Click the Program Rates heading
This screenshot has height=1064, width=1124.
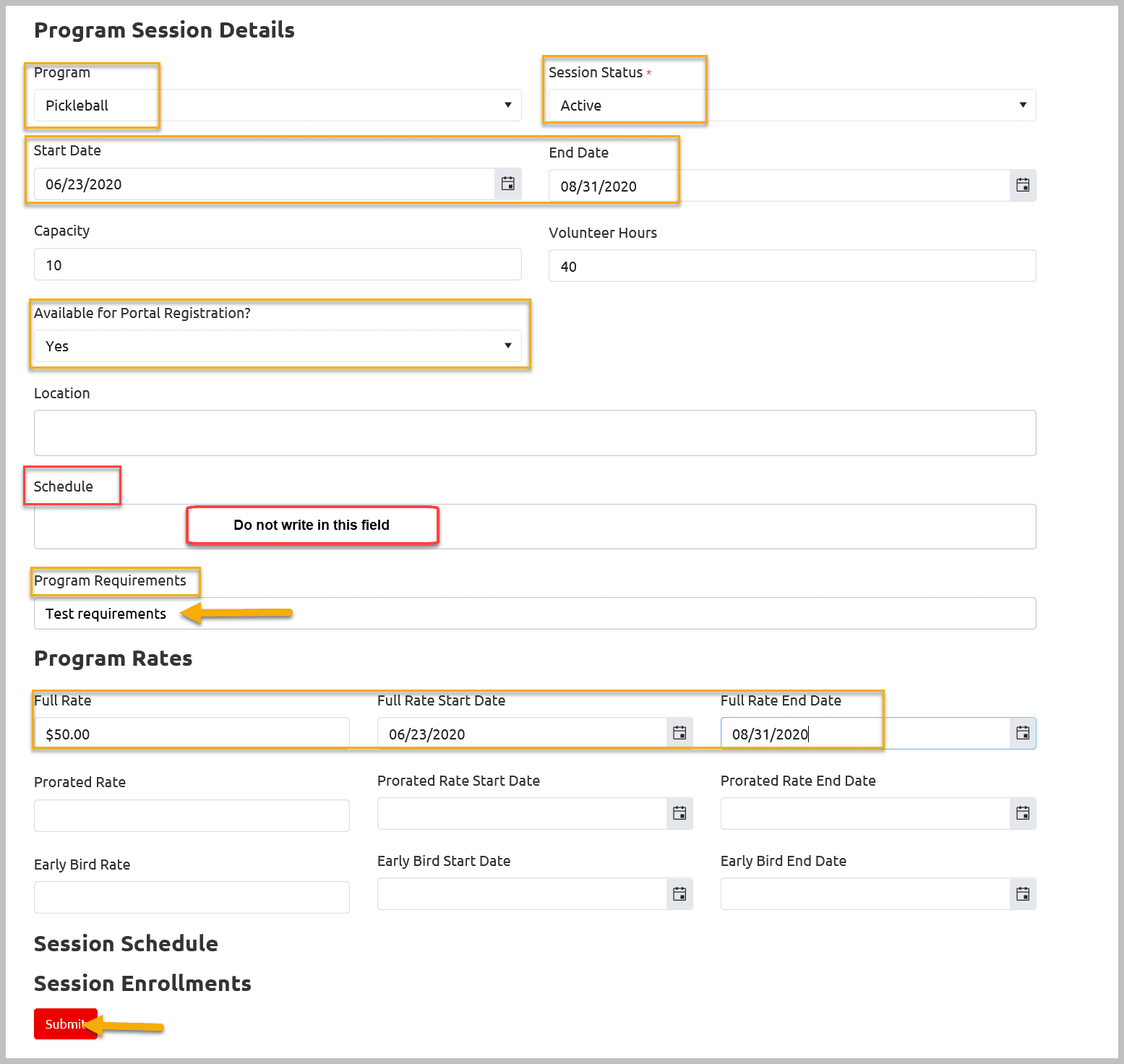tap(113, 658)
